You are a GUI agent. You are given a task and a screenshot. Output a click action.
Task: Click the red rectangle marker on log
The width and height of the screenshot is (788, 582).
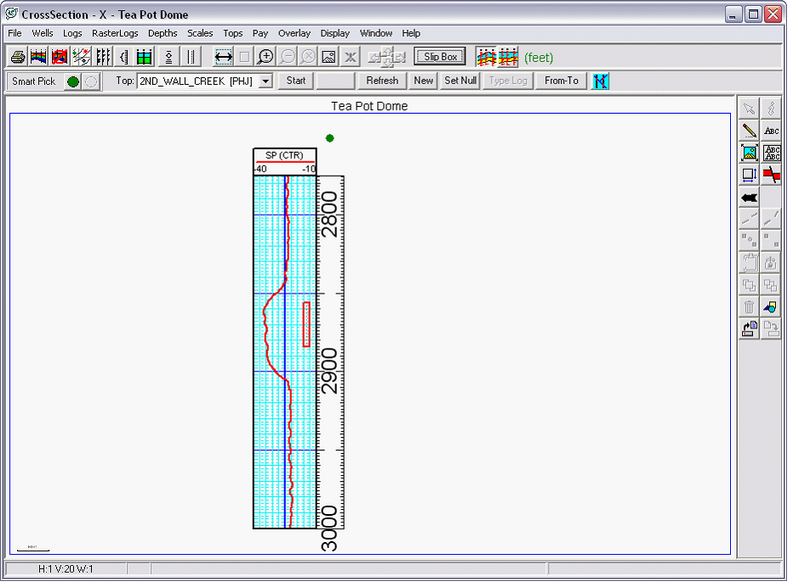click(307, 324)
